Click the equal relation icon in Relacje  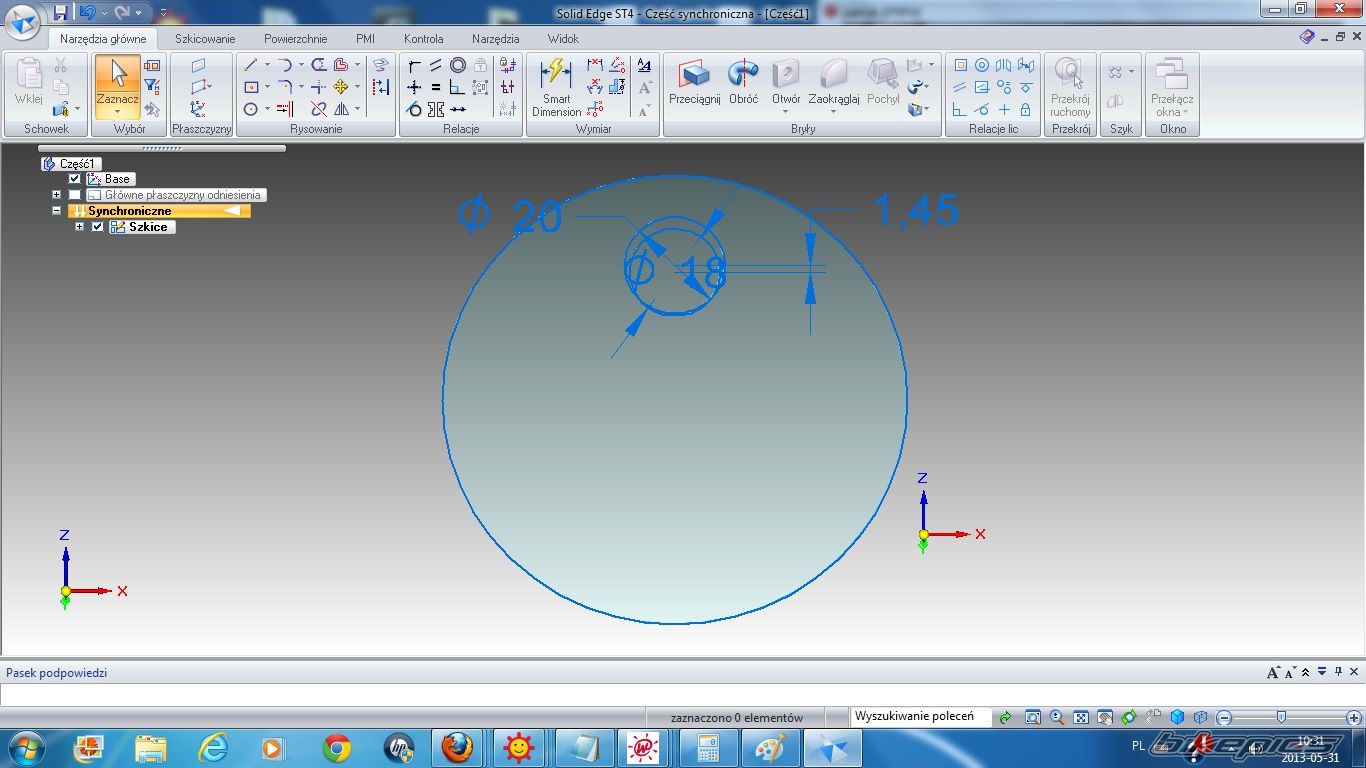click(x=436, y=87)
